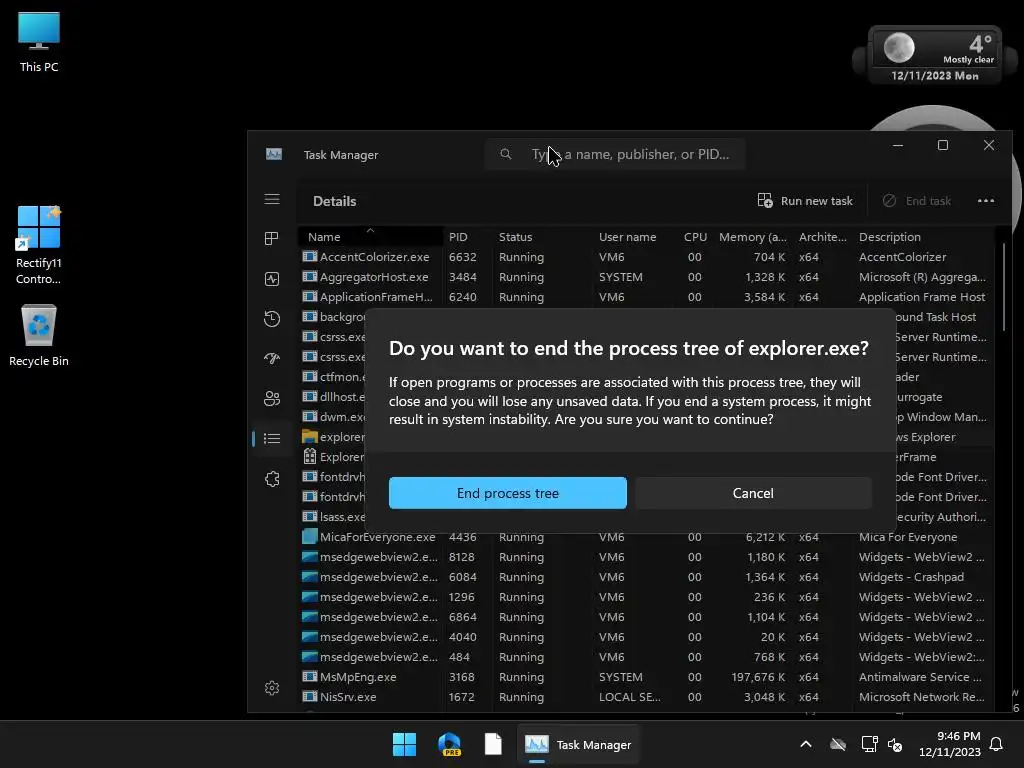
Task: Select the MicaForEveryone.exe process
Action: pyautogui.click(x=647, y=537)
